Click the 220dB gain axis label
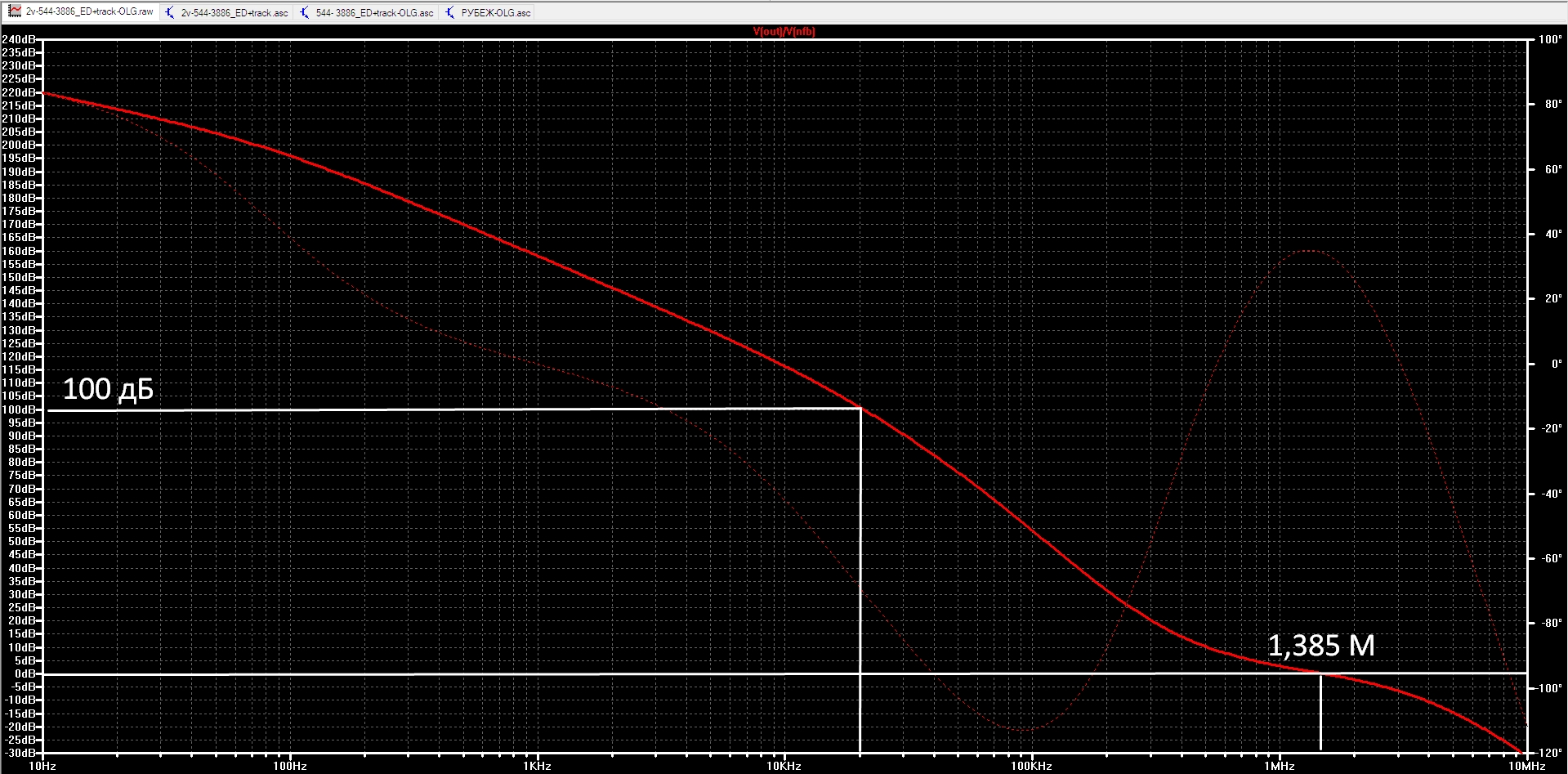This screenshot has height=774, width=1568. click(x=19, y=92)
